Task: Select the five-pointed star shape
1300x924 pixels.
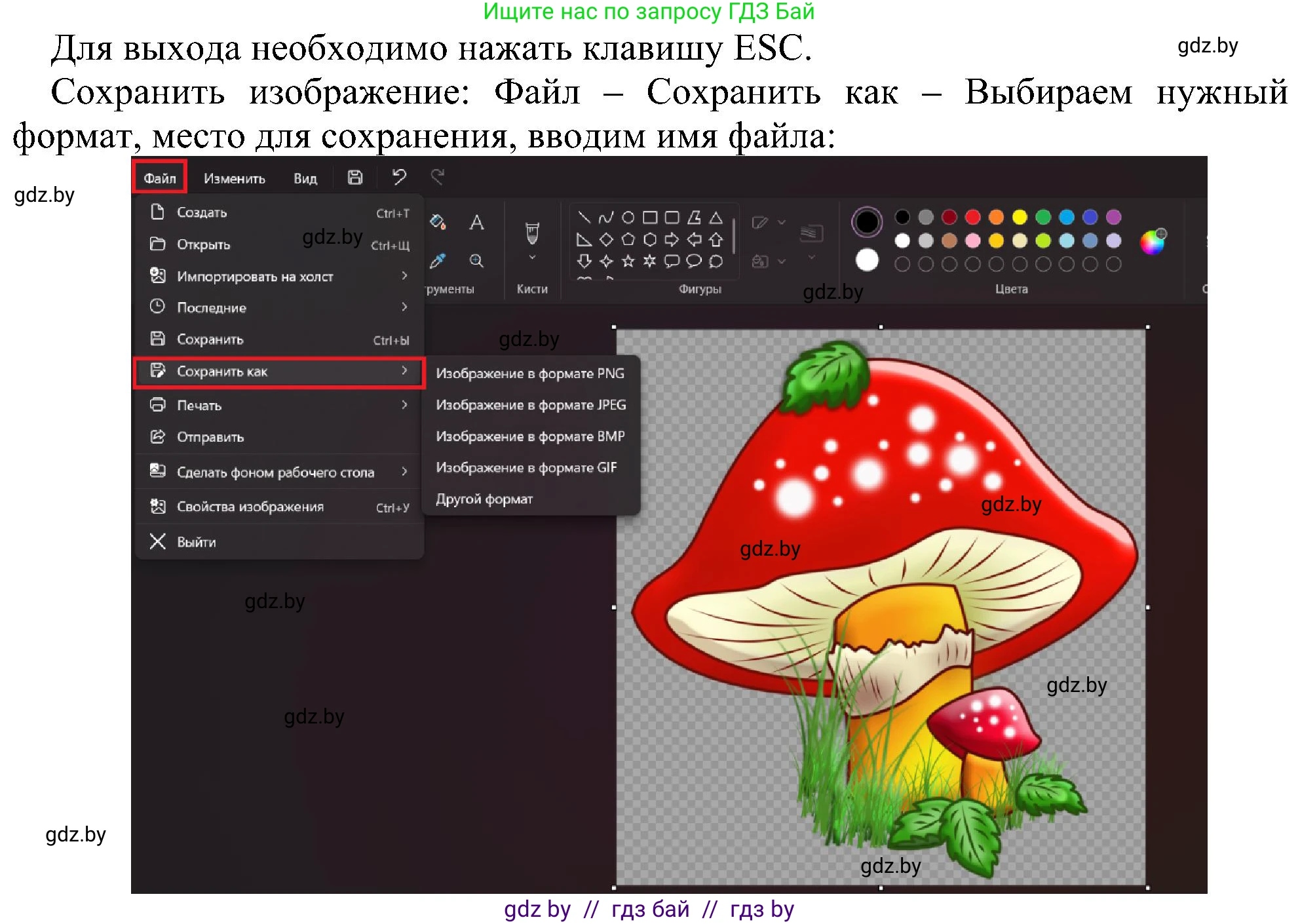Action: (x=627, y=261)
